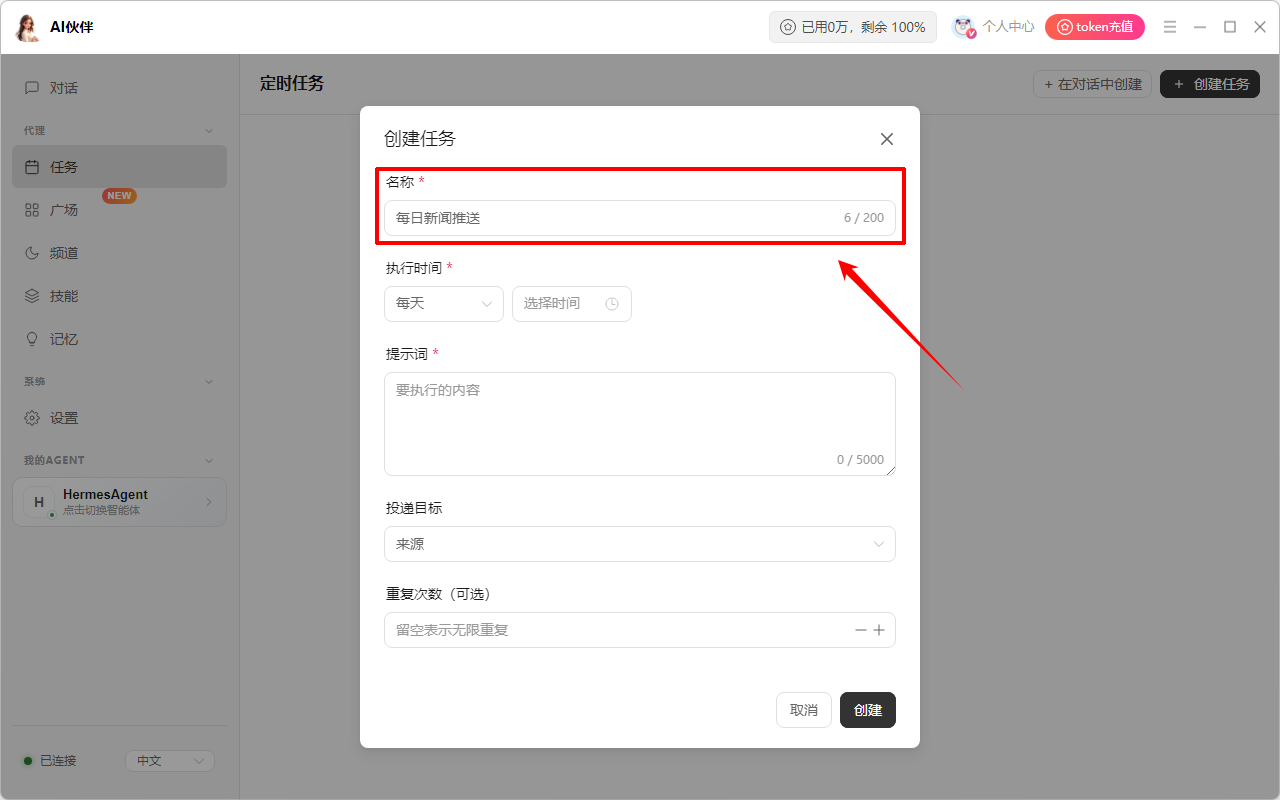Increase repeat count with plus button
Screen dimensions: 1280x800
[879, 630]
